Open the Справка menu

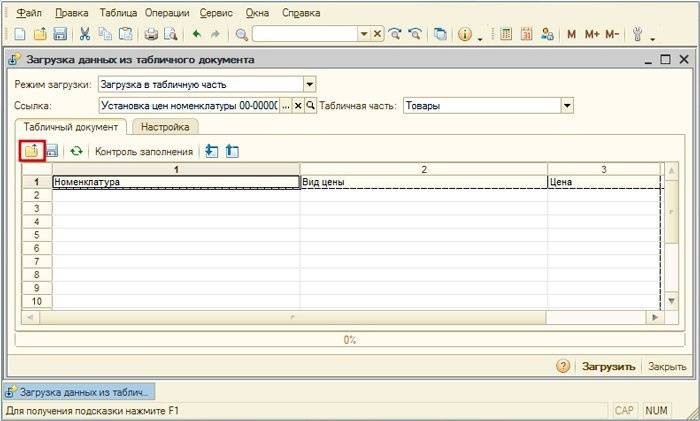pos(301,13)
